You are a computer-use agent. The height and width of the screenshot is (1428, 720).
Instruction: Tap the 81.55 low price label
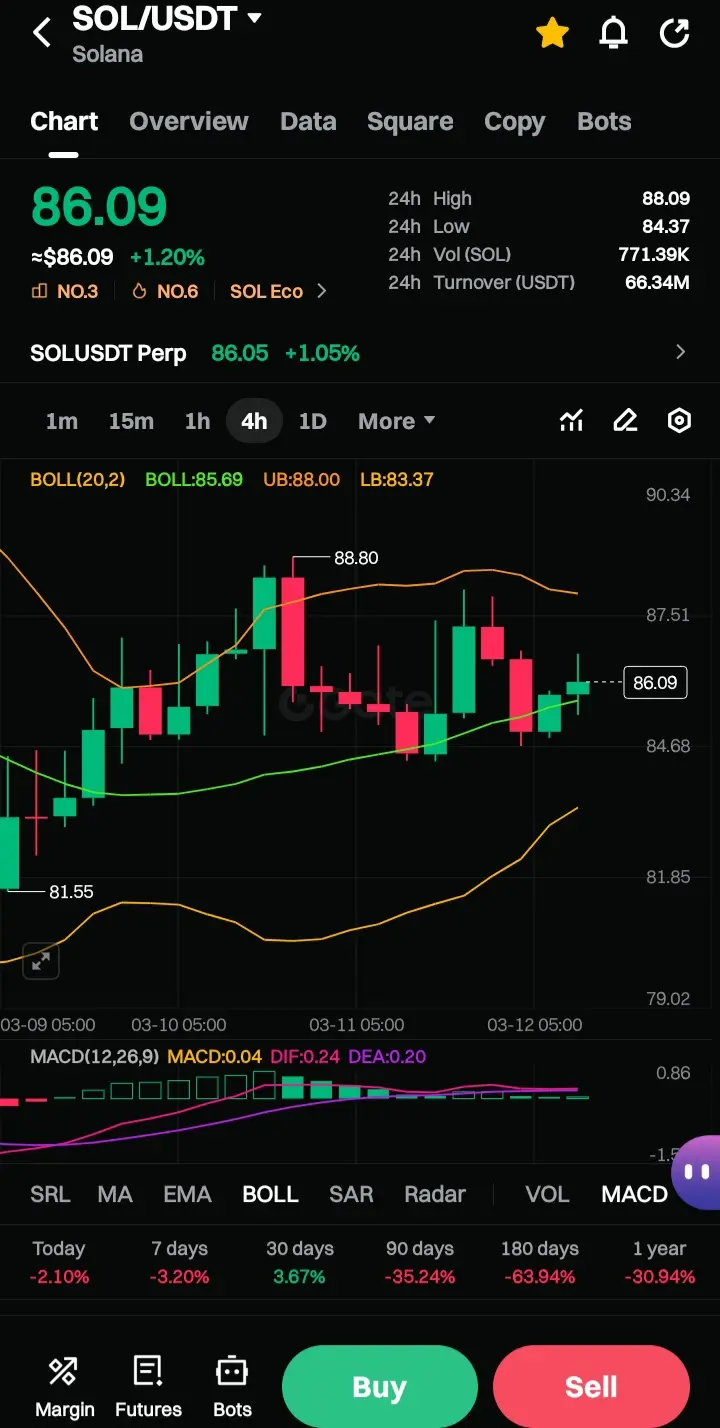click(x=71, y=891)
